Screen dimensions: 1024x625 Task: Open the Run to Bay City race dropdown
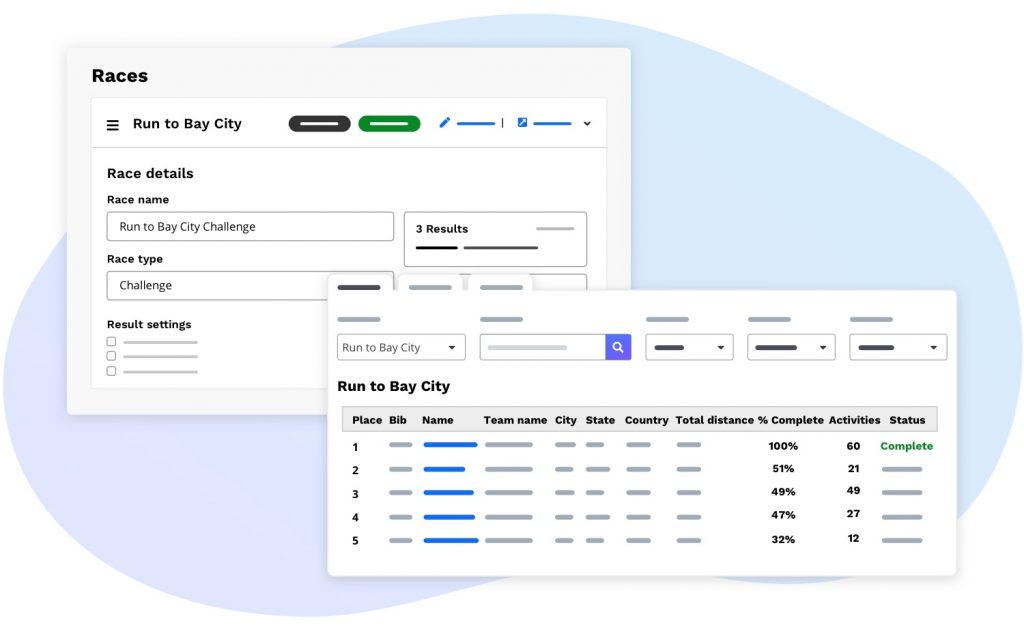401,348
